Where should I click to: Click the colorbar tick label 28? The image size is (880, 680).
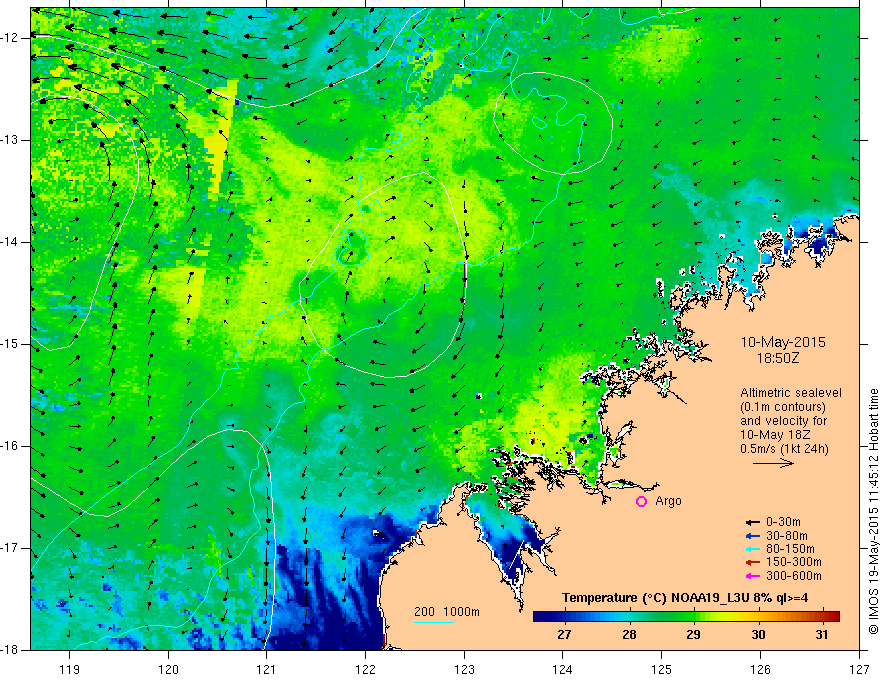[629, 635]
